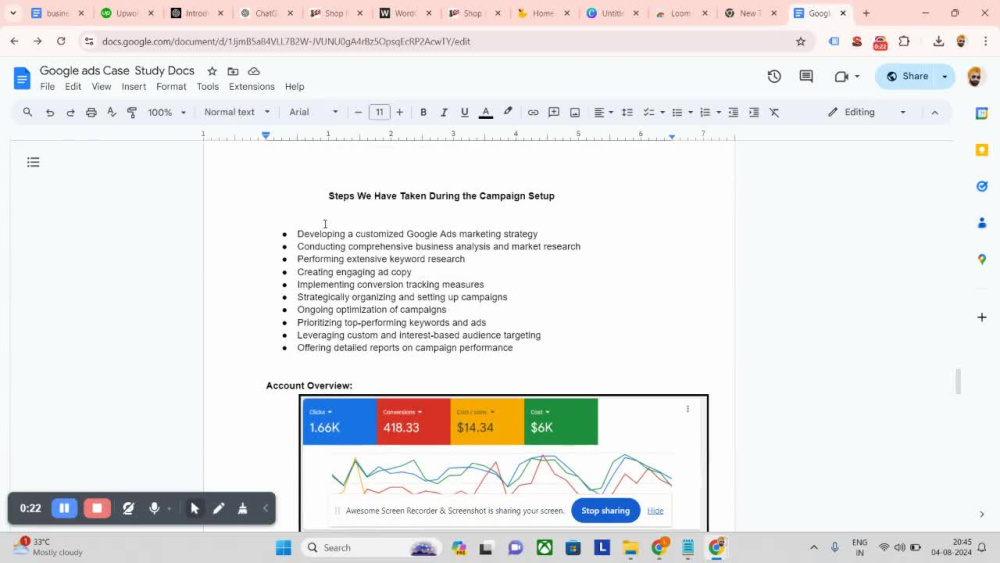
Task: Click the Stop sharing button
Action: (x=605, y=511)
